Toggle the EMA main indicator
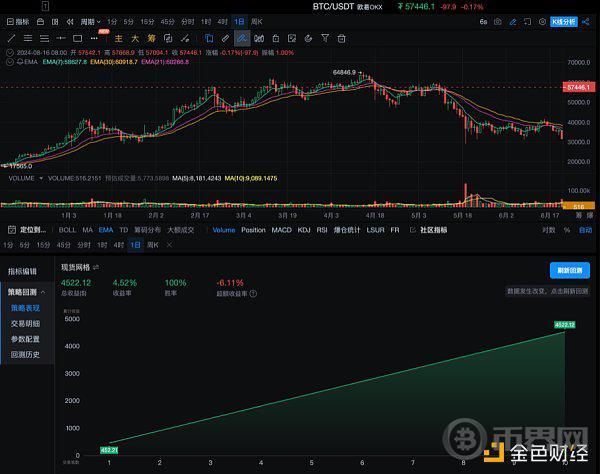600x474 pixels. tap(106, 230)
